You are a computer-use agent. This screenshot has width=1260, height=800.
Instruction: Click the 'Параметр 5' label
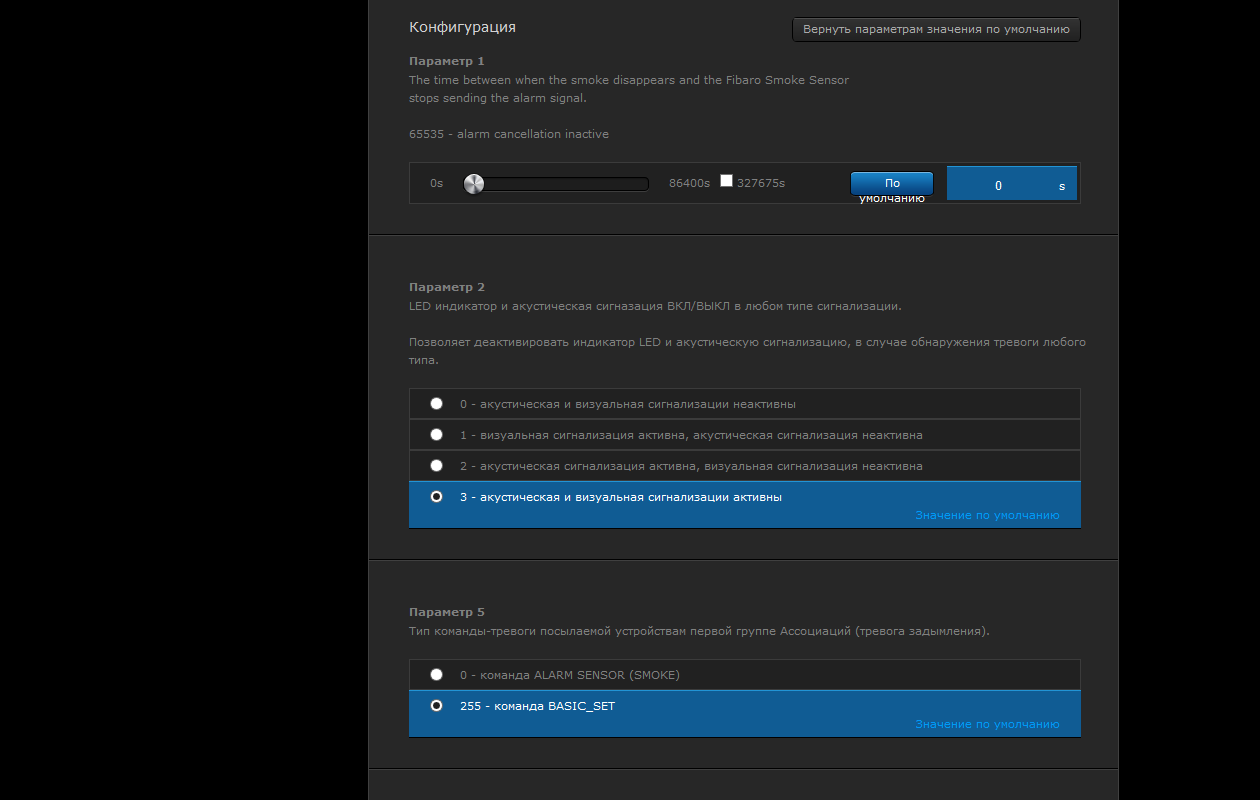[446, 612]
